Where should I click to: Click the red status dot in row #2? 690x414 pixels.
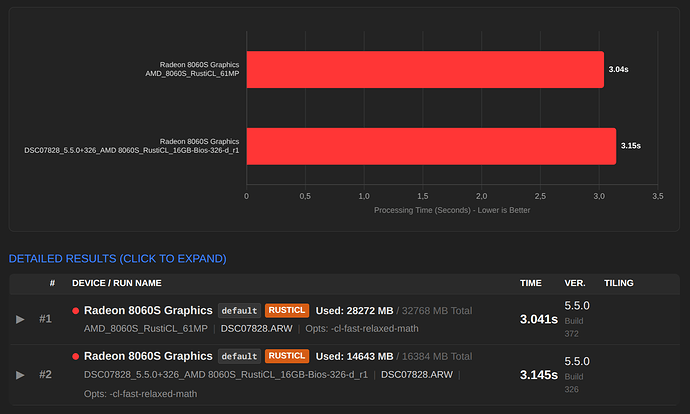76,356
